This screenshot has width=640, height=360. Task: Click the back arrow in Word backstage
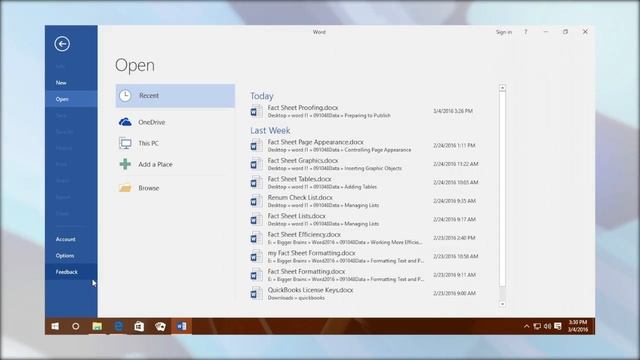click(x=62, y=44)
